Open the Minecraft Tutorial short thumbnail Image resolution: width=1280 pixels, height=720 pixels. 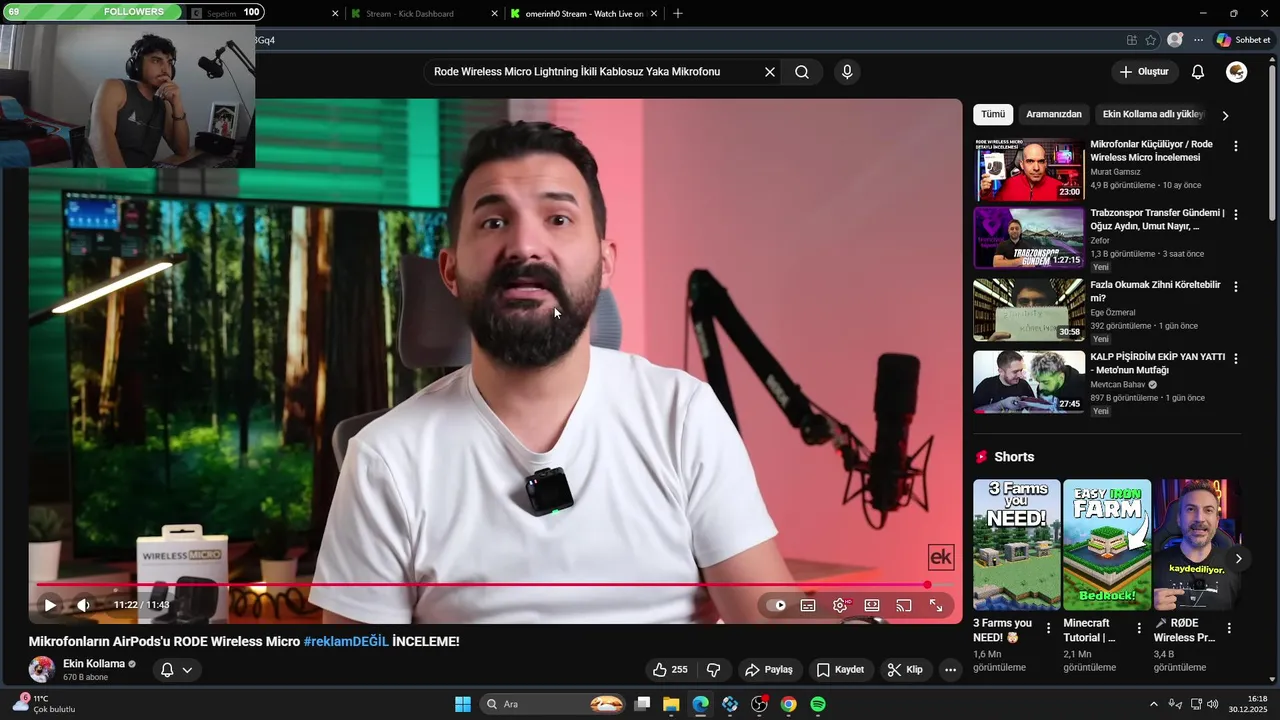[1107, 544]
